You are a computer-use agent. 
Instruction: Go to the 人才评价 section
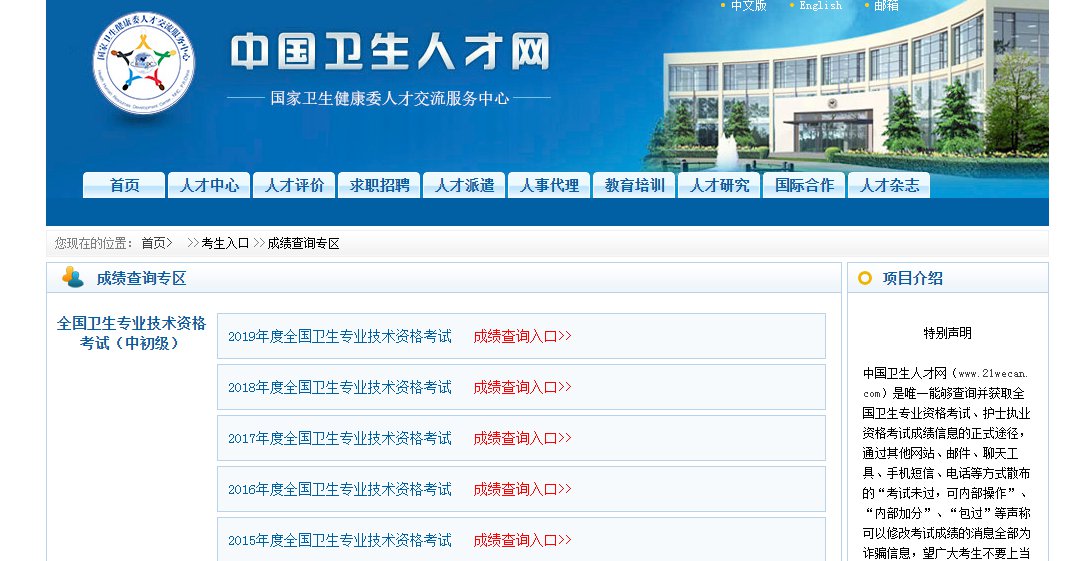(x=294, y=185)
